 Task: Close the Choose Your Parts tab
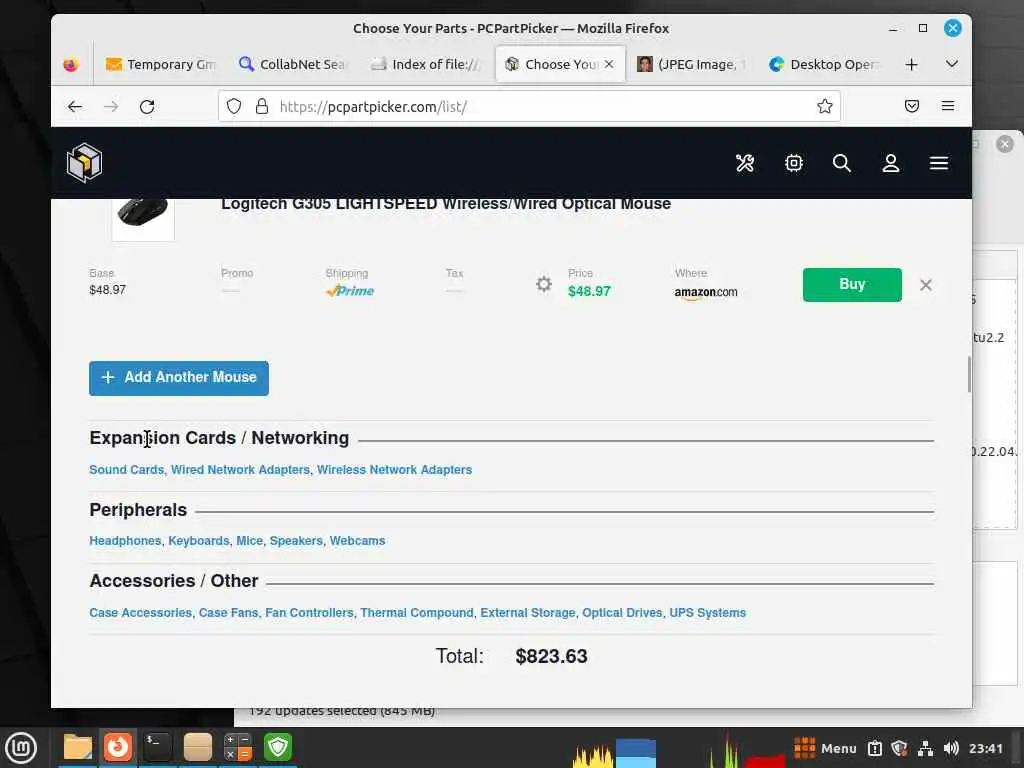pyautogui.click(x=609, y=64)
